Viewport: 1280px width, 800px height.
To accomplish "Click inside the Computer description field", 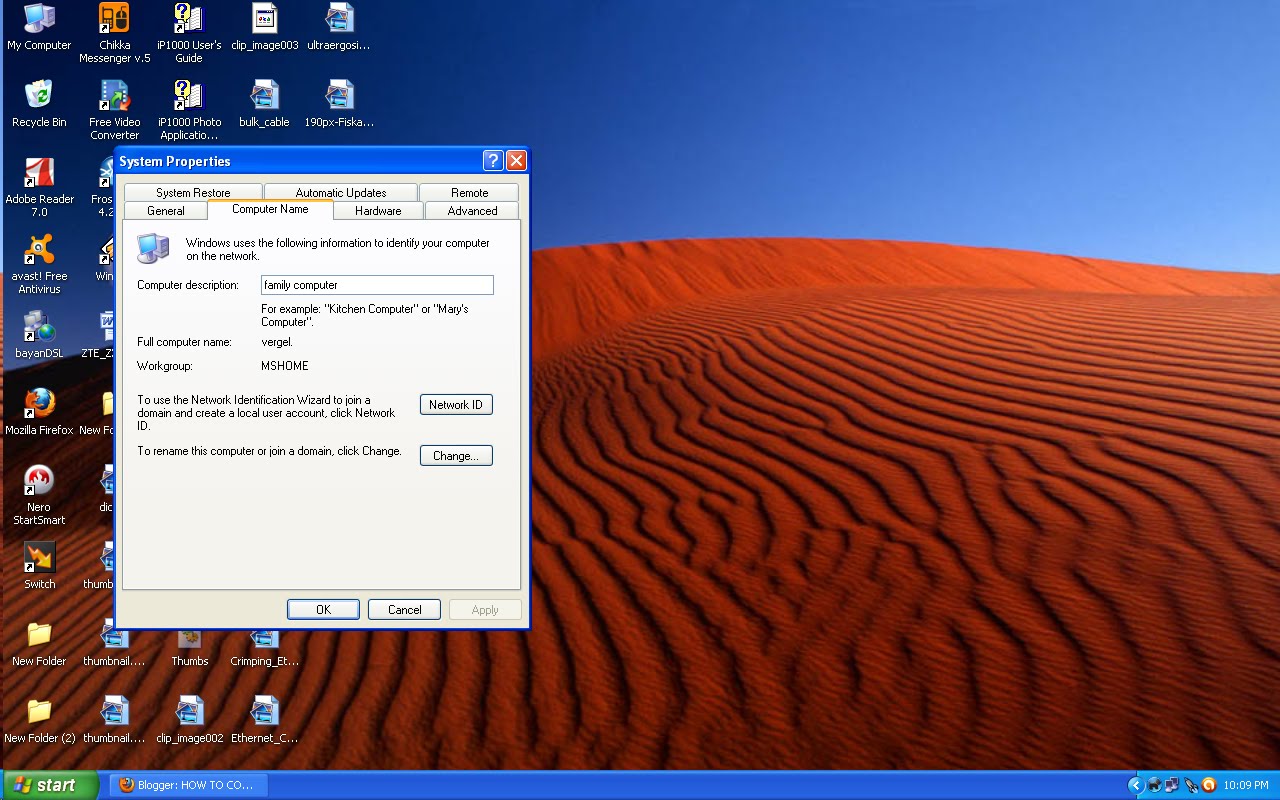I will click(x=376, y=285).
